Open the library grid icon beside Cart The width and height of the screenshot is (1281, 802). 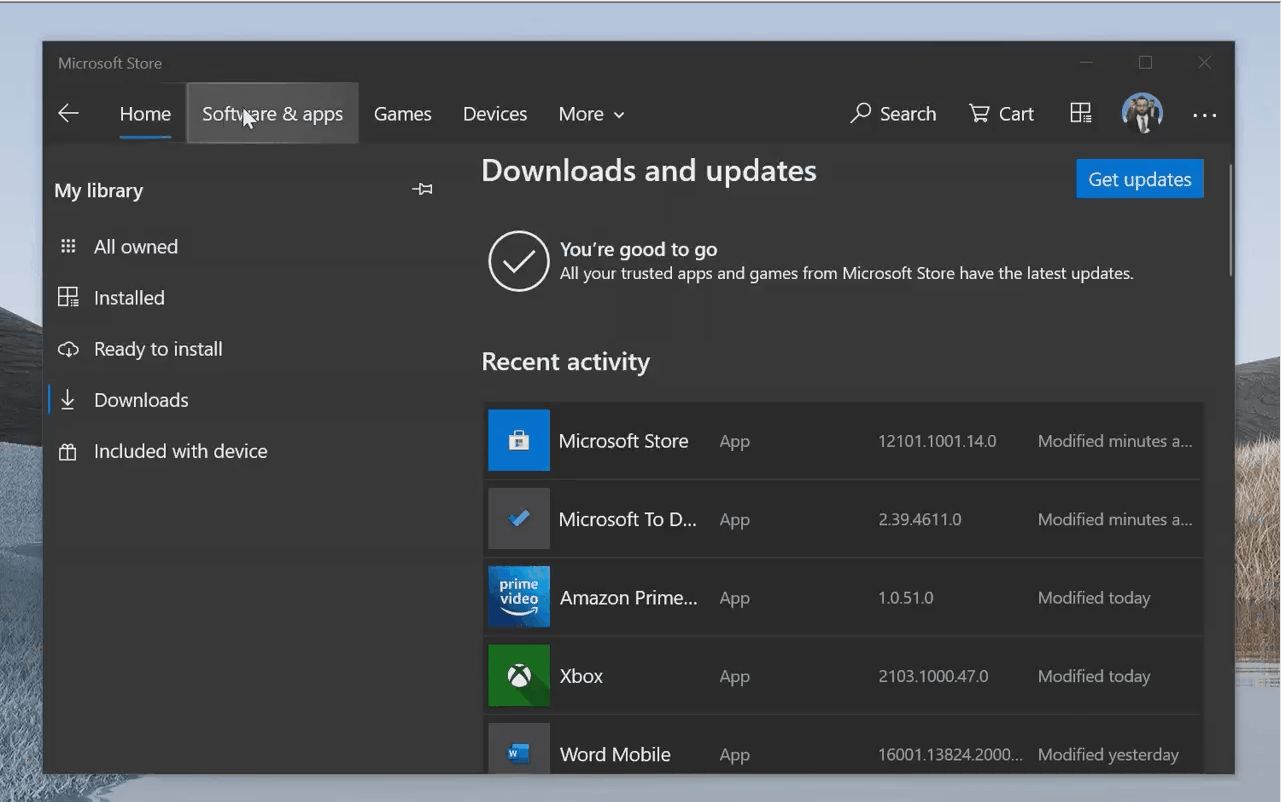pyautogui.click(x=1081, y=113)
